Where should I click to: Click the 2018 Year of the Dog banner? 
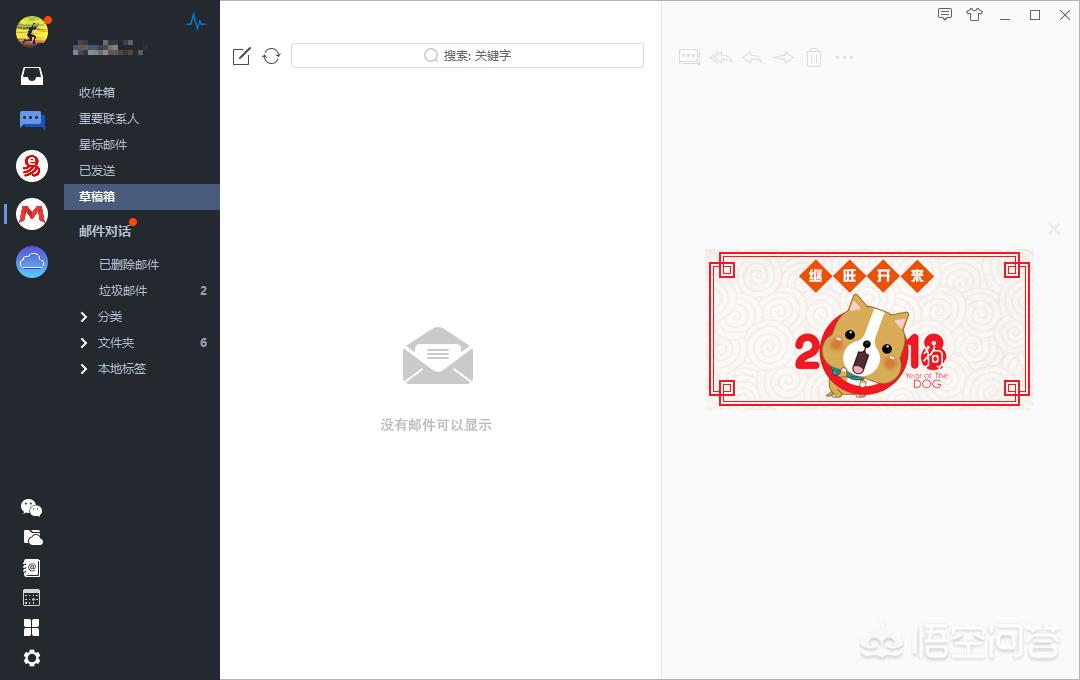point(869,329)
